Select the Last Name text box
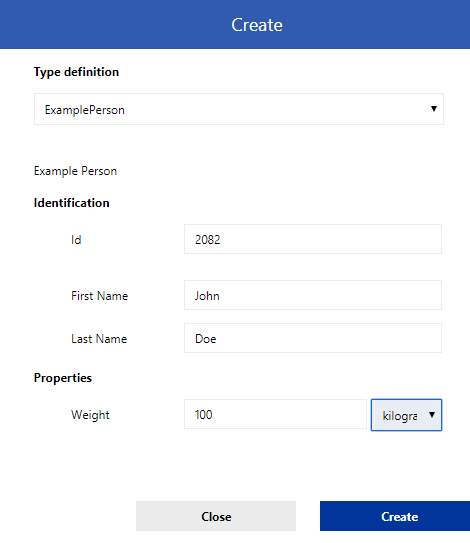The height and width of the screenshot is (543, 470). point(313,338)
